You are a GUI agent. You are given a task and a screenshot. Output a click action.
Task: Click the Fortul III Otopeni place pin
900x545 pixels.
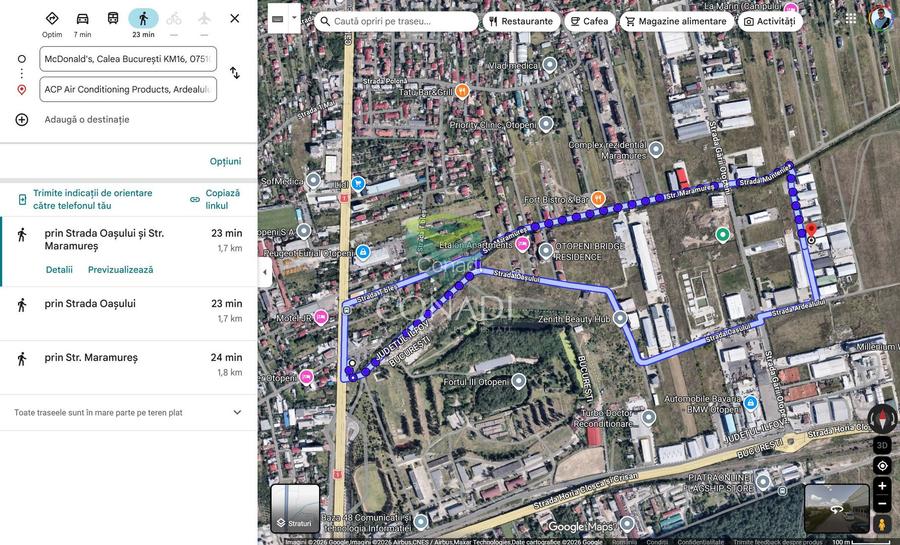click(x=518, y=381)
